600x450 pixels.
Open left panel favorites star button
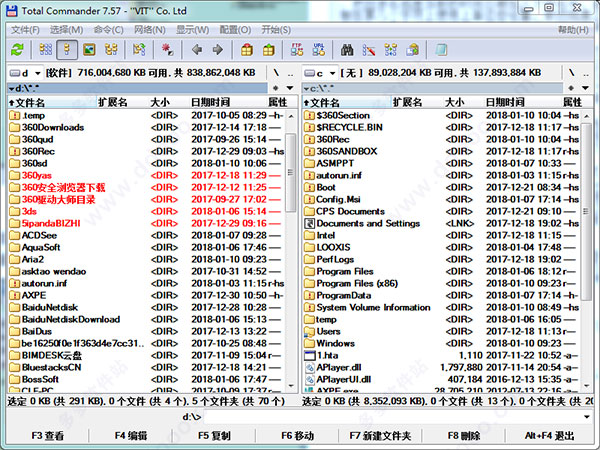276,88
